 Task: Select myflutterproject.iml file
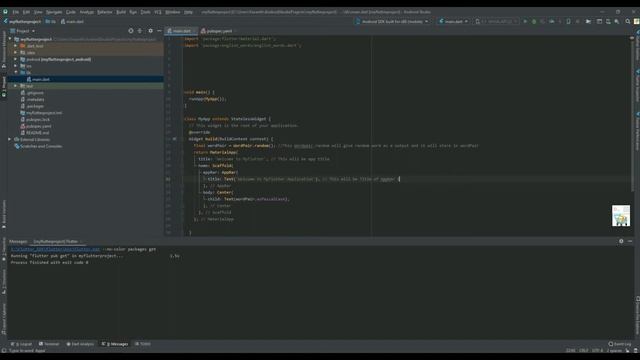pyautogui.click(x=44, y=113)
